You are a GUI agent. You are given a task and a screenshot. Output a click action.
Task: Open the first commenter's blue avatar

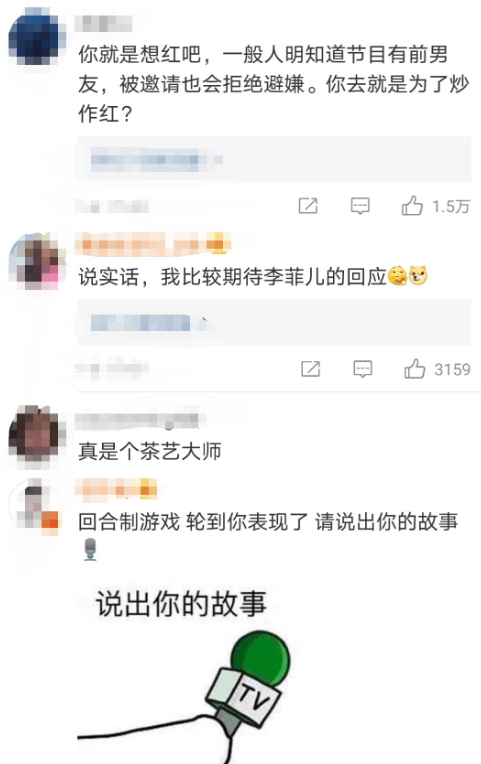pos(36,40)
